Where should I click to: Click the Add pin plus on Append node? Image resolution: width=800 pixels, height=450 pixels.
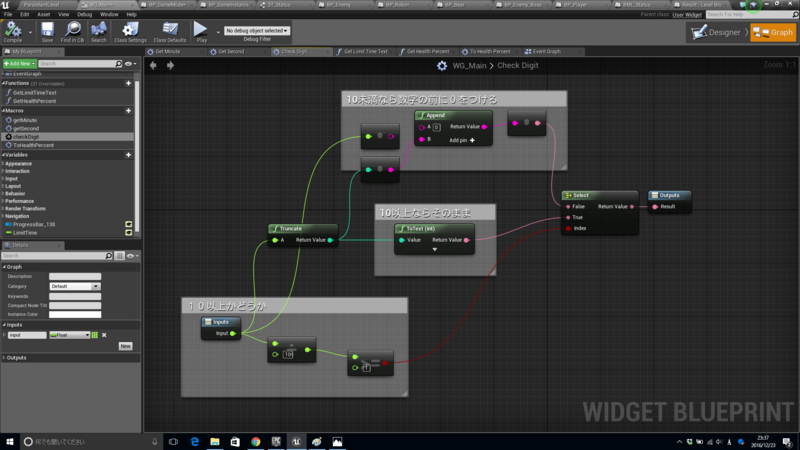(x=472, y=140)
